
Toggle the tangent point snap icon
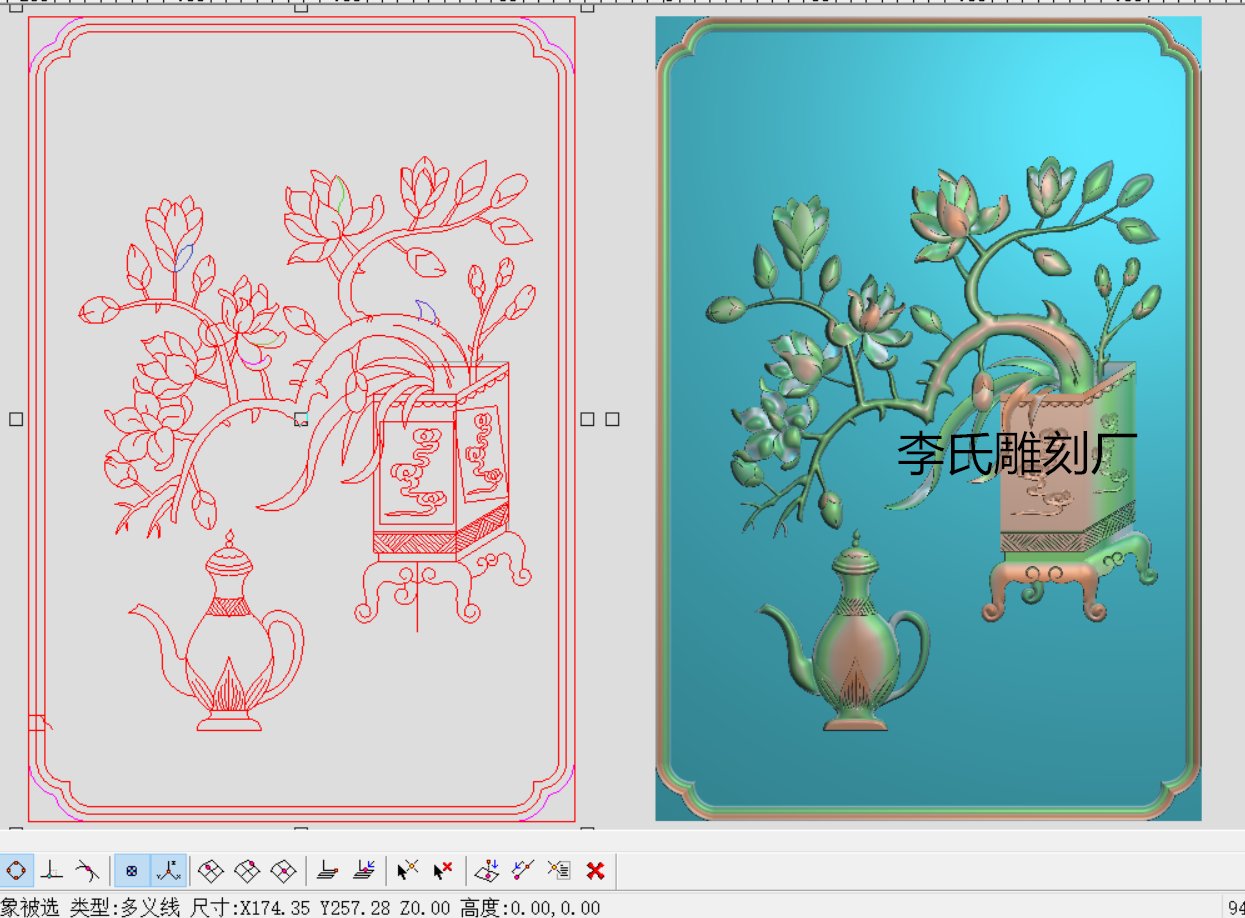point(88,870)
